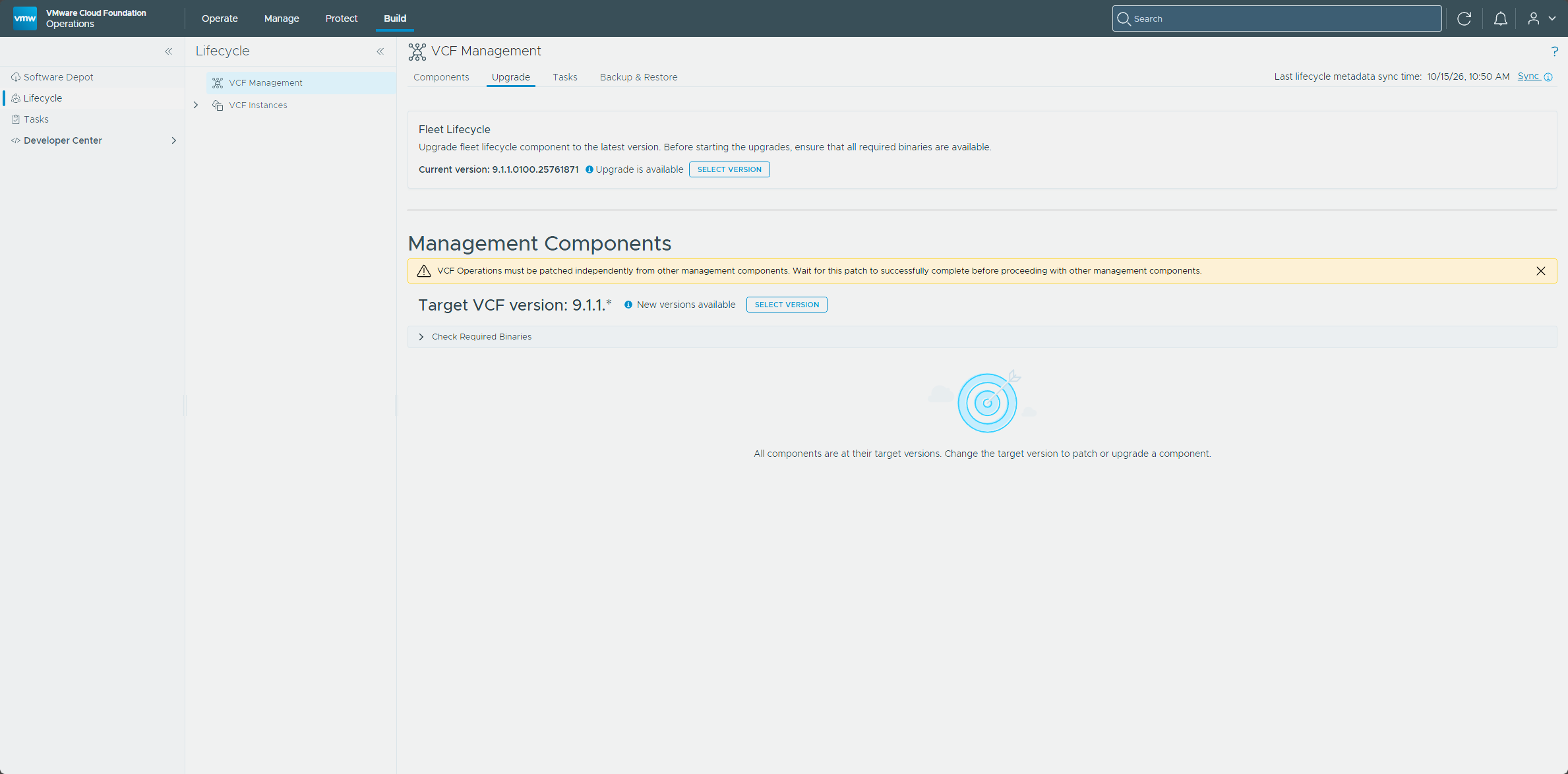Click the Sync info circle icon

pos(1548,77)
